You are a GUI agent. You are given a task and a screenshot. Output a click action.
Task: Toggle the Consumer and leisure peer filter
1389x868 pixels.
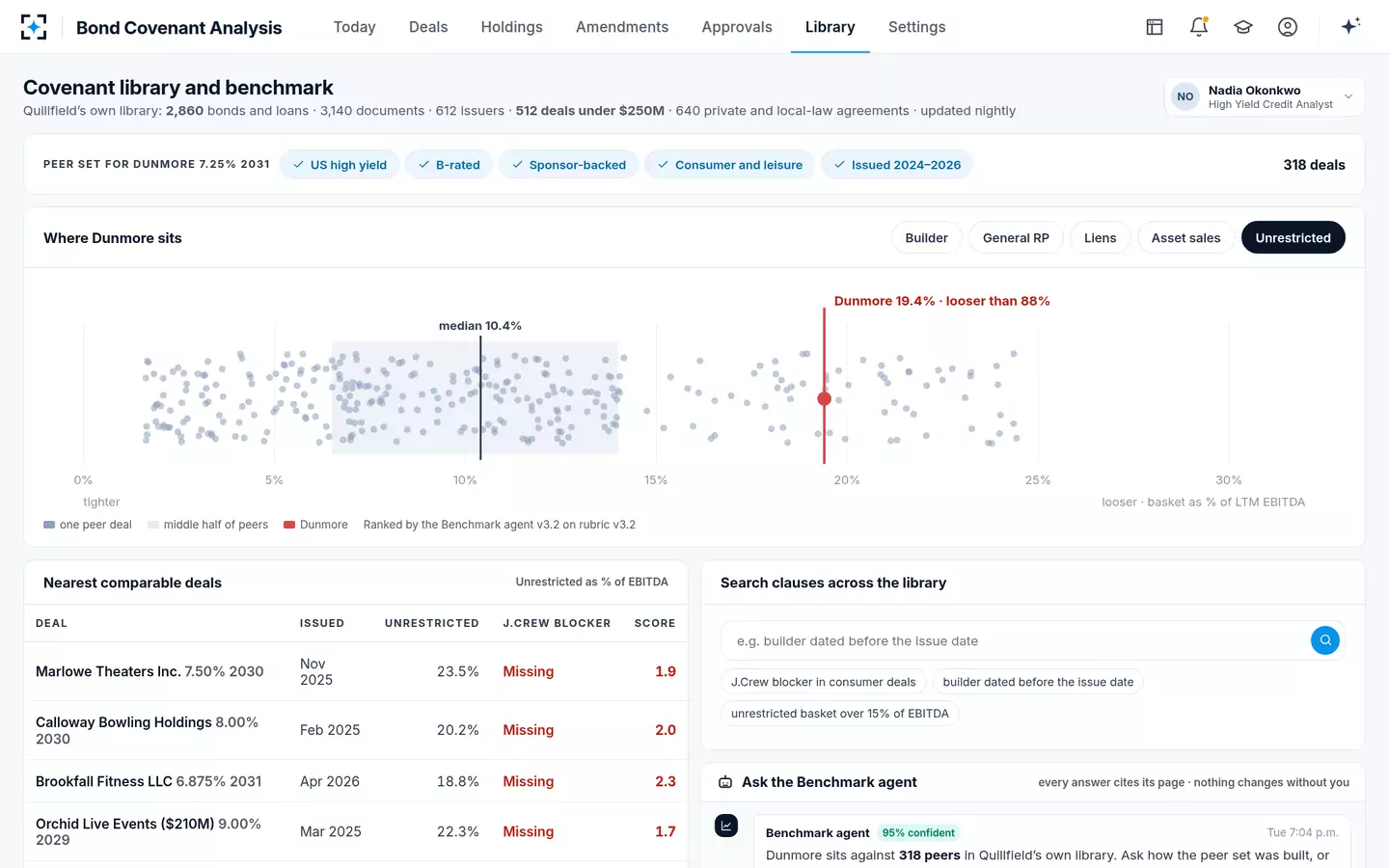click(730, 165)
